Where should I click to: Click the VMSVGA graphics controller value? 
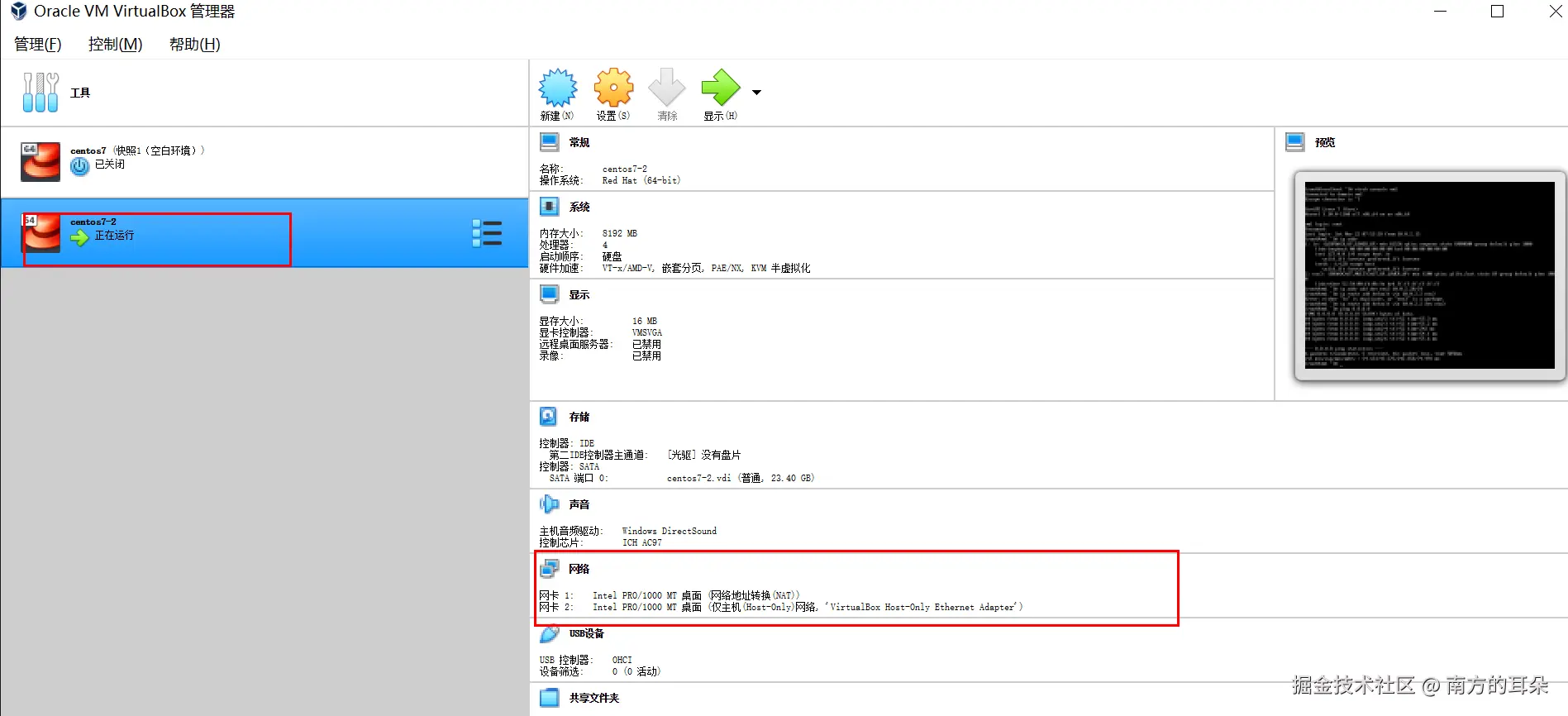coord(647,332)
